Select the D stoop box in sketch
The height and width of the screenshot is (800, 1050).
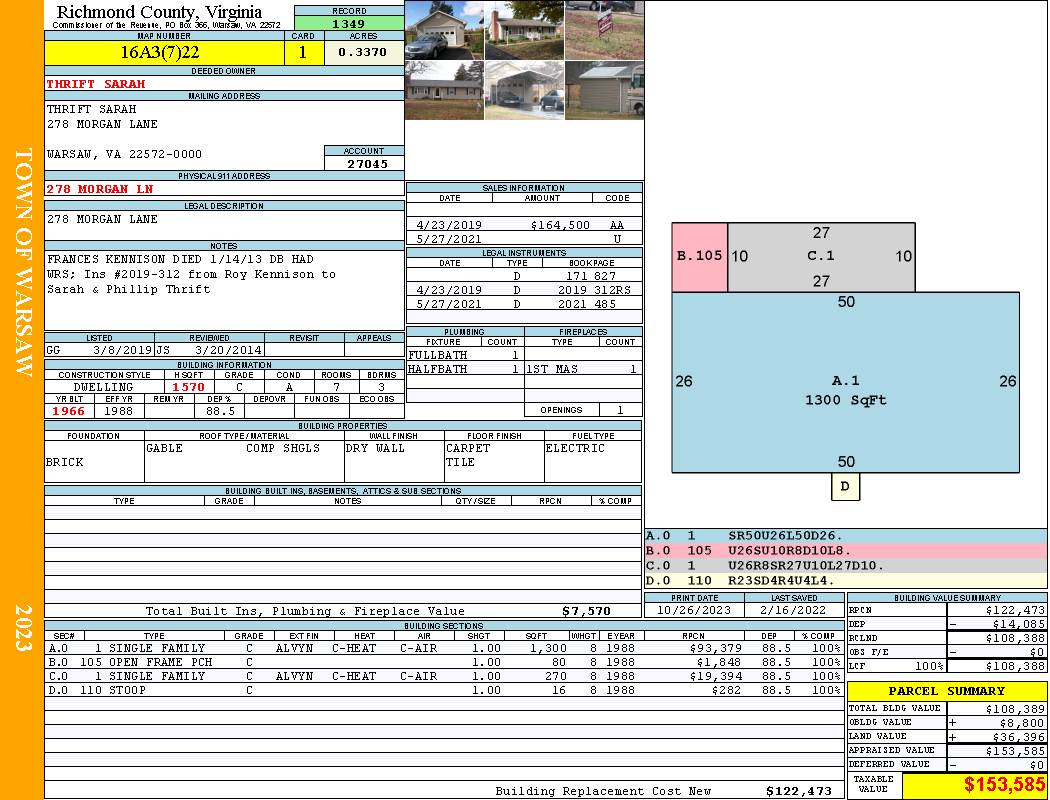point(845,487)
